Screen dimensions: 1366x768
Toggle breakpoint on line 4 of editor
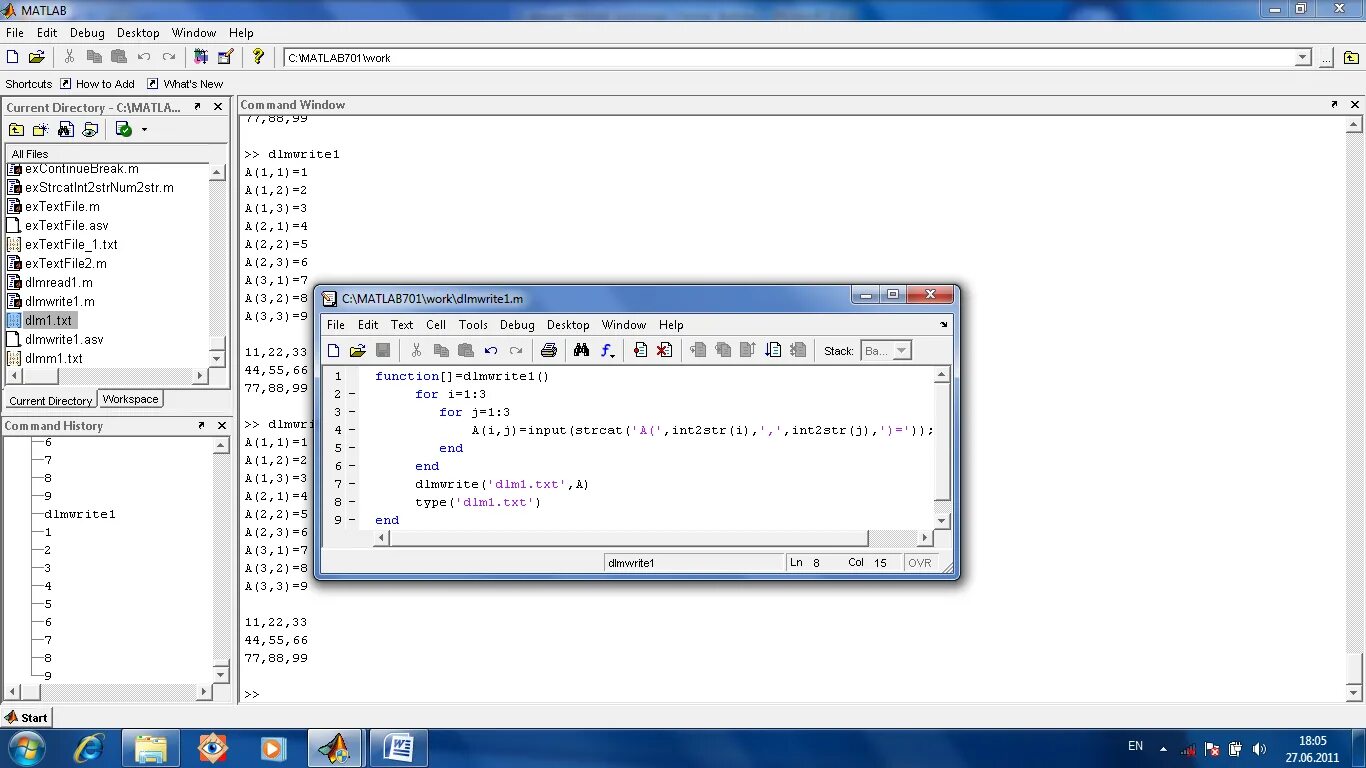[352, 430]
